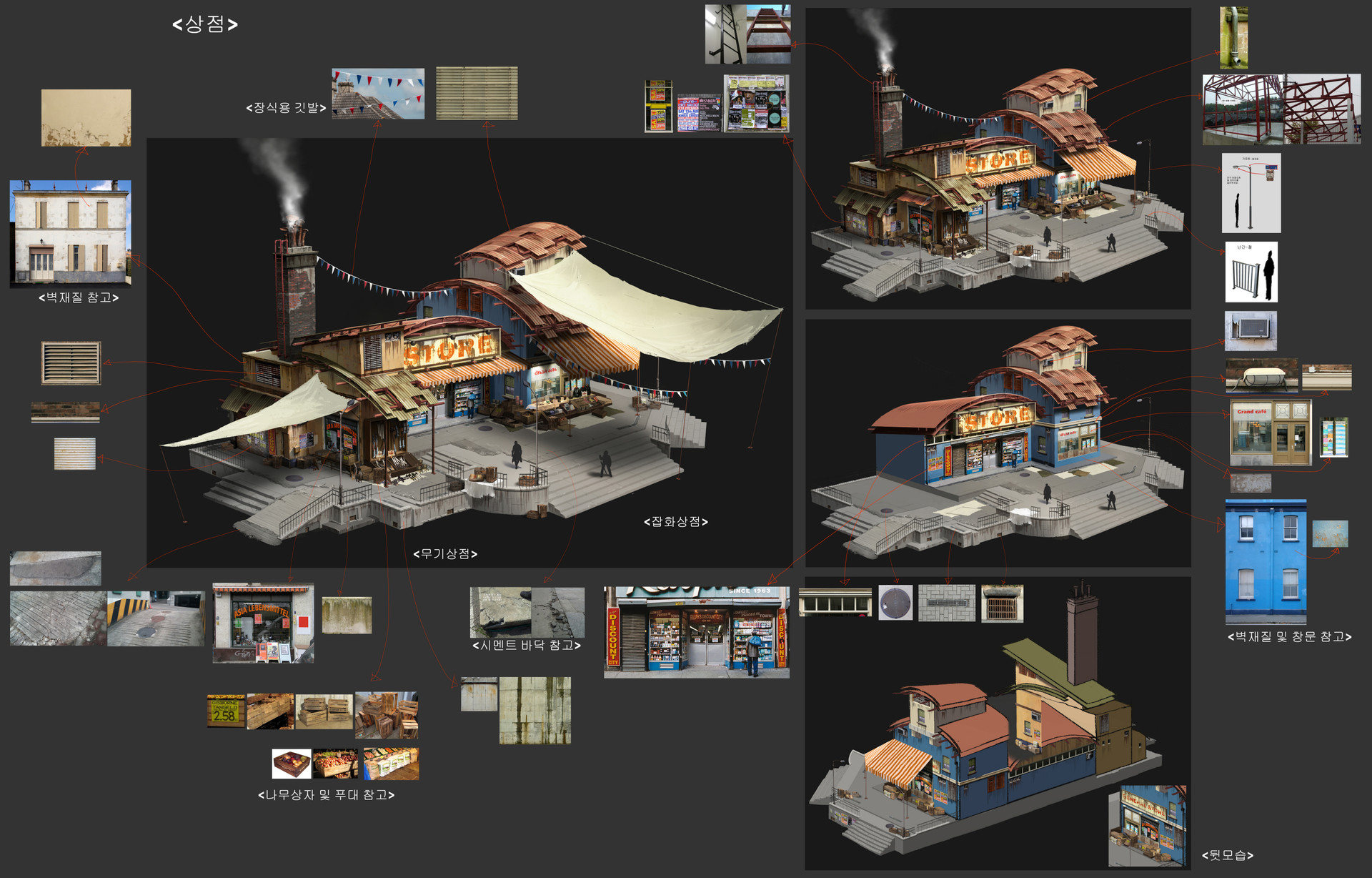
Task: Click the <상점> title text
Action: (205, 25)
